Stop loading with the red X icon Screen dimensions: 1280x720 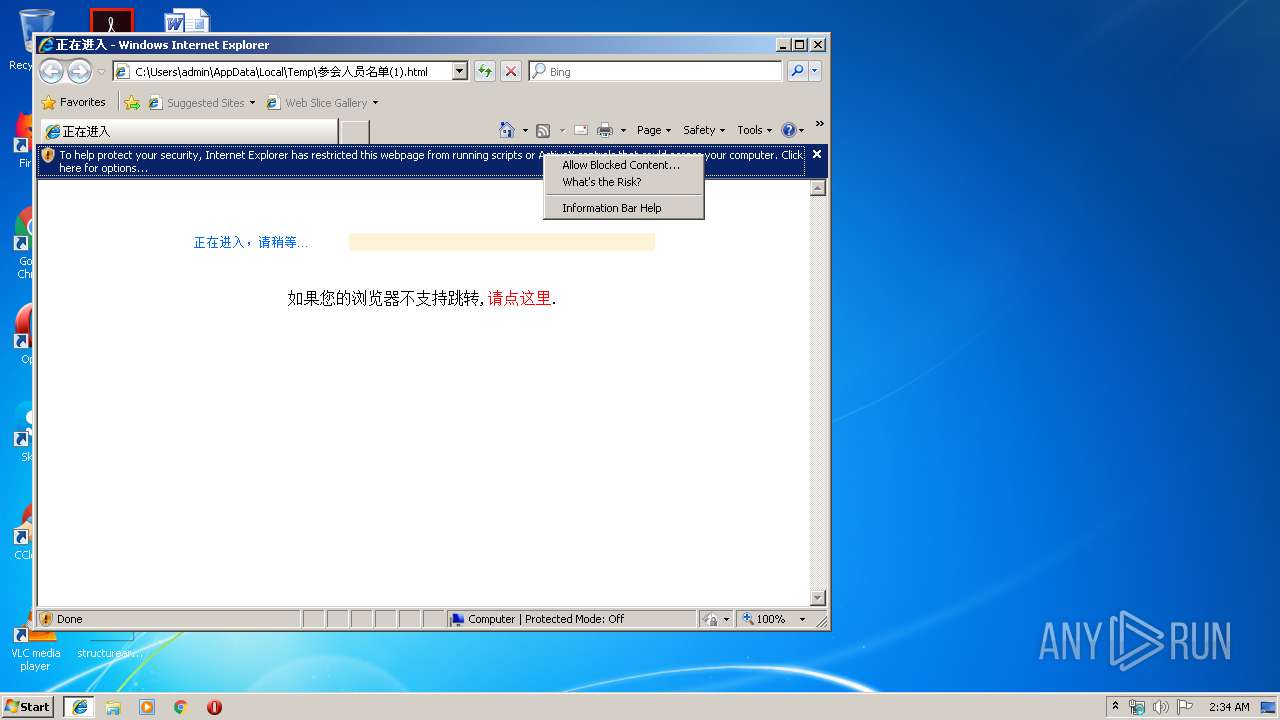click(x=511, y=71)
